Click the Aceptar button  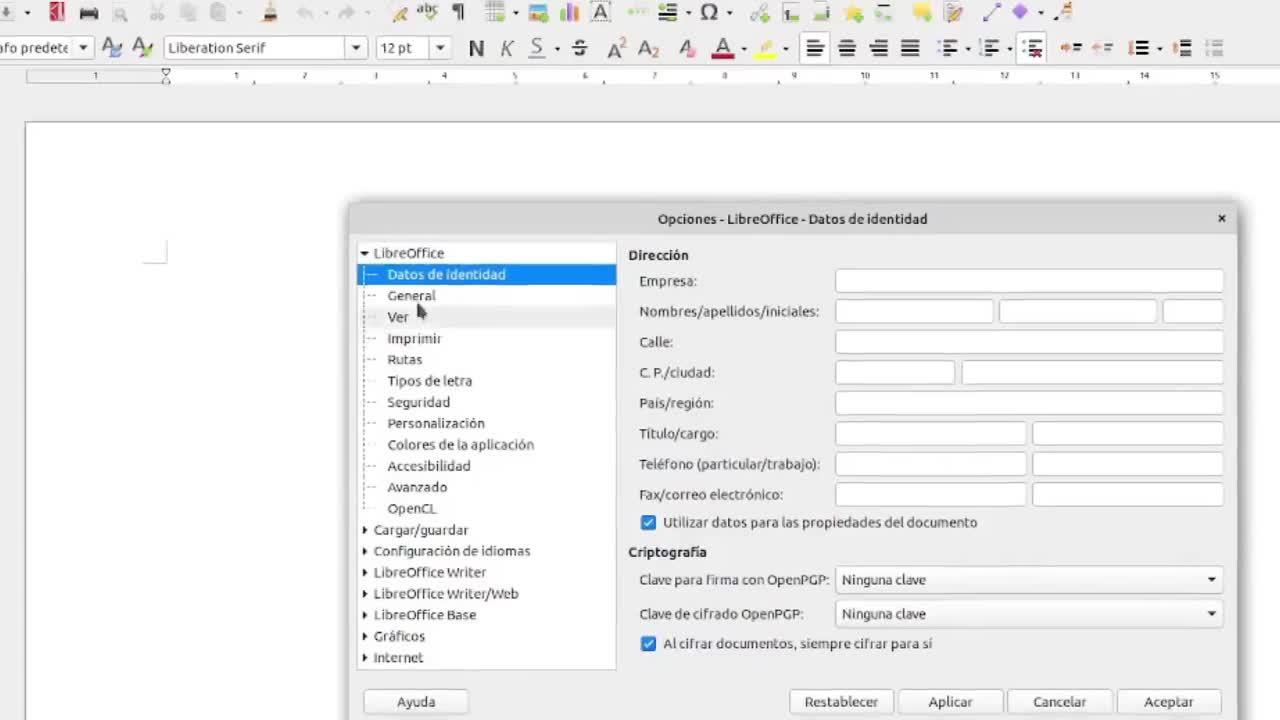tap(1168, 702)
